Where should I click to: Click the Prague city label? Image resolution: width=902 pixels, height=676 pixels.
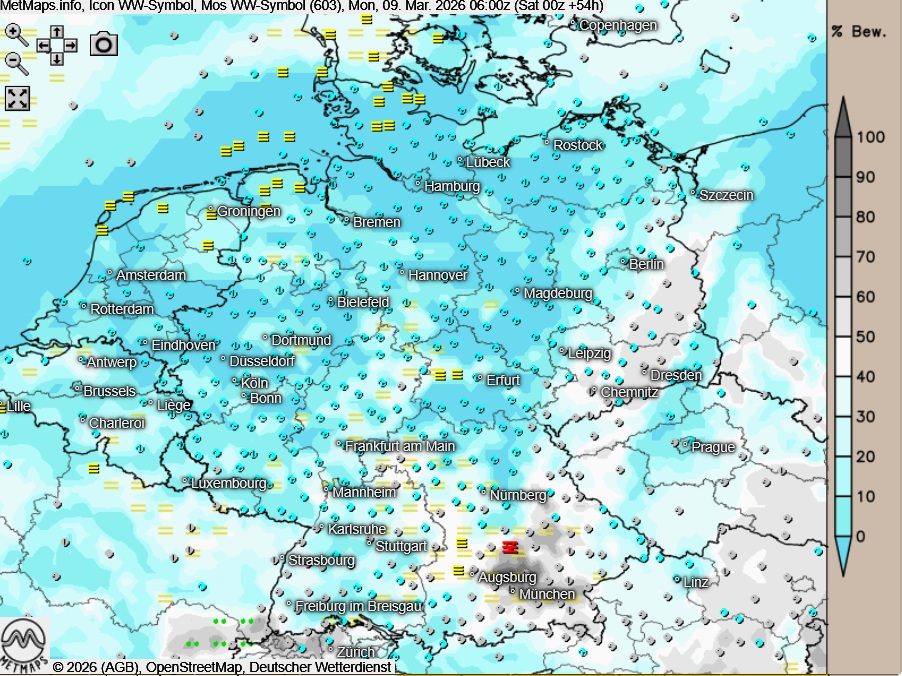[x=713, y=447]
